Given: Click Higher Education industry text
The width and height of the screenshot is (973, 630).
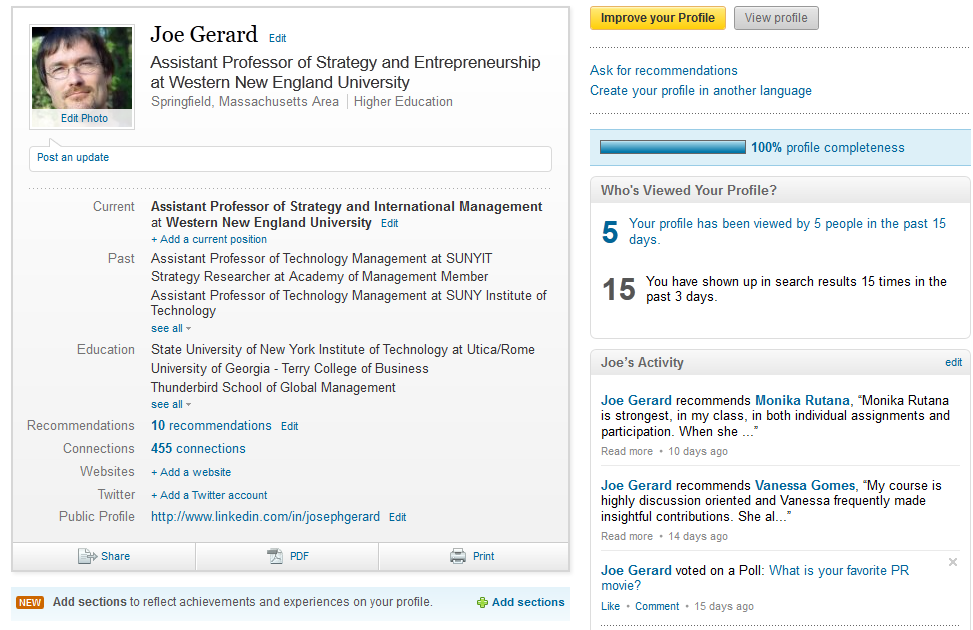Looking at the screenshot, I should 403,102.
